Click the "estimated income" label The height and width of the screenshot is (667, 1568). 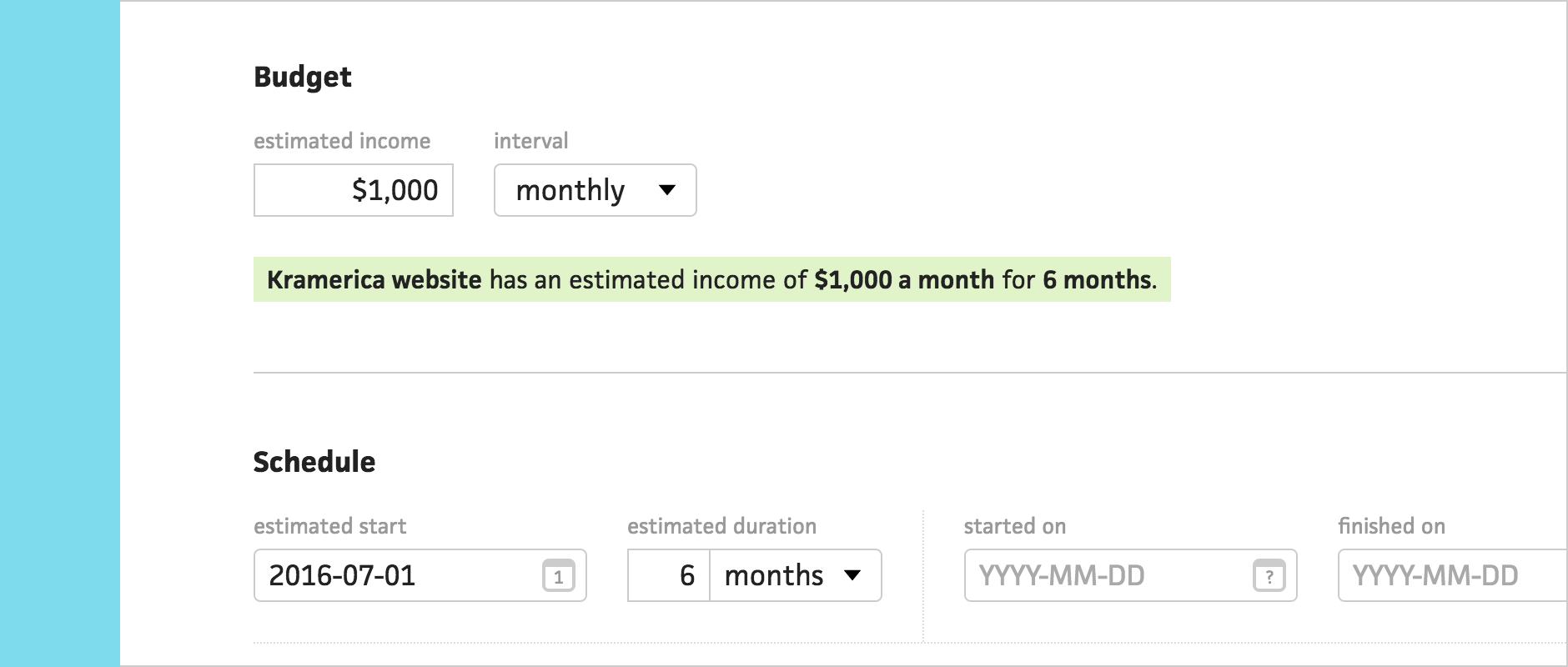(342, 141)
